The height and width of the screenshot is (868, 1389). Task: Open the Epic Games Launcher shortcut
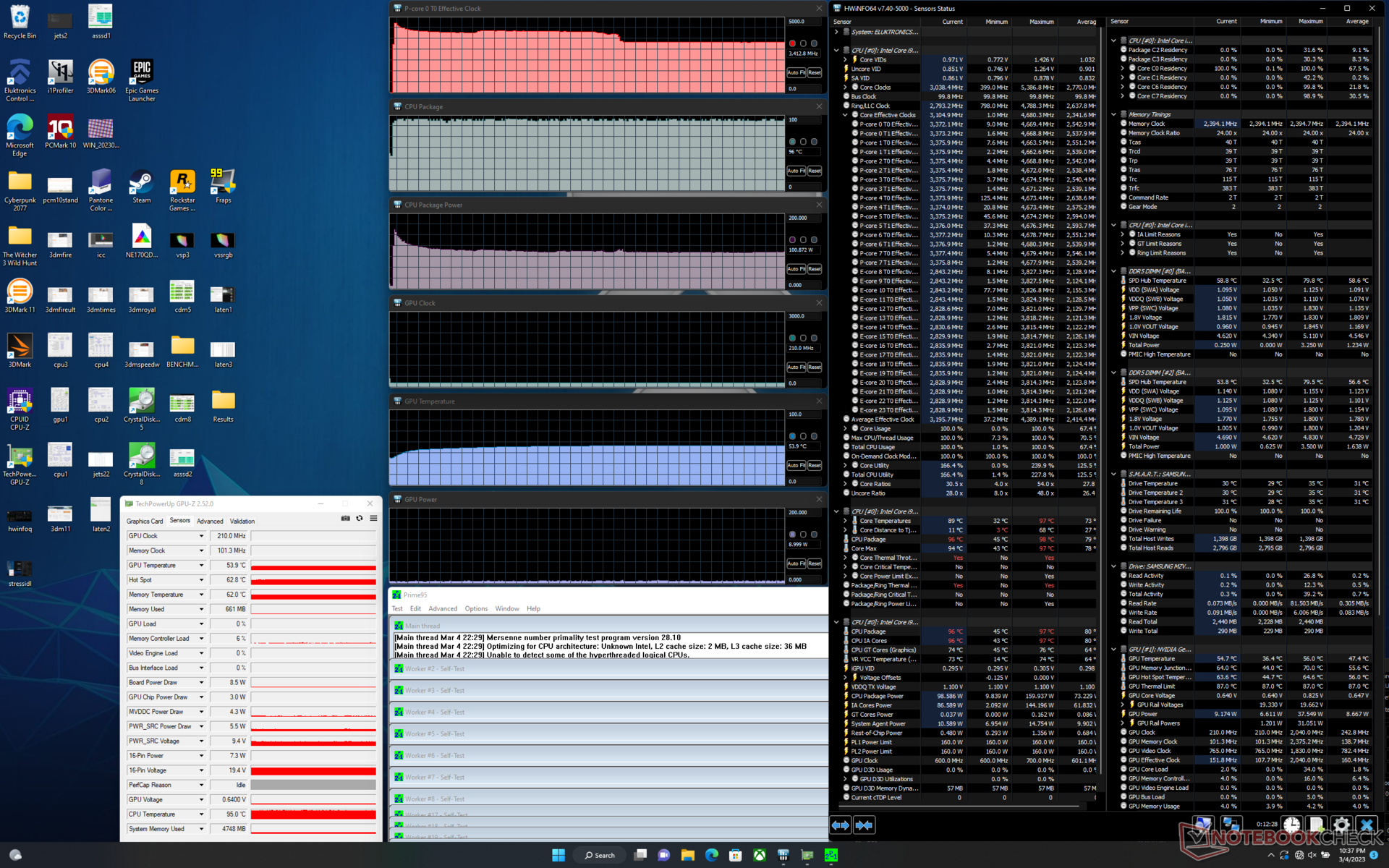coord(142,80)
